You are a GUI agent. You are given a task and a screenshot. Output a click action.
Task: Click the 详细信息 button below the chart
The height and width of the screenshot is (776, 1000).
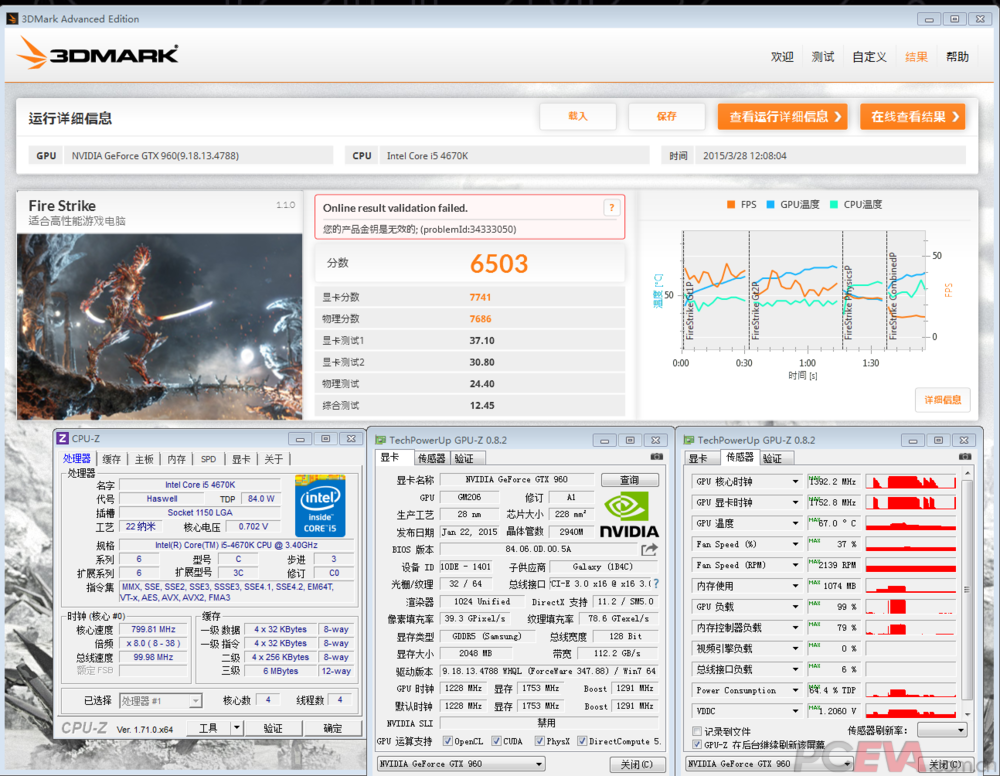pos(943,400)
